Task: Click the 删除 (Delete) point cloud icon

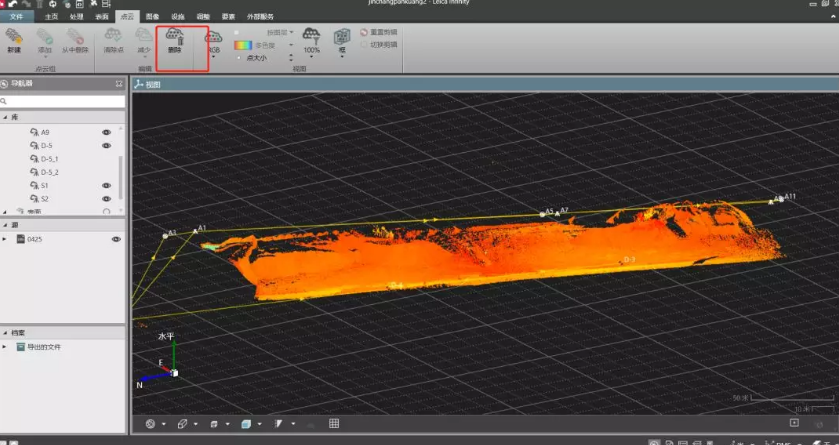Action: tap(175, 37)
